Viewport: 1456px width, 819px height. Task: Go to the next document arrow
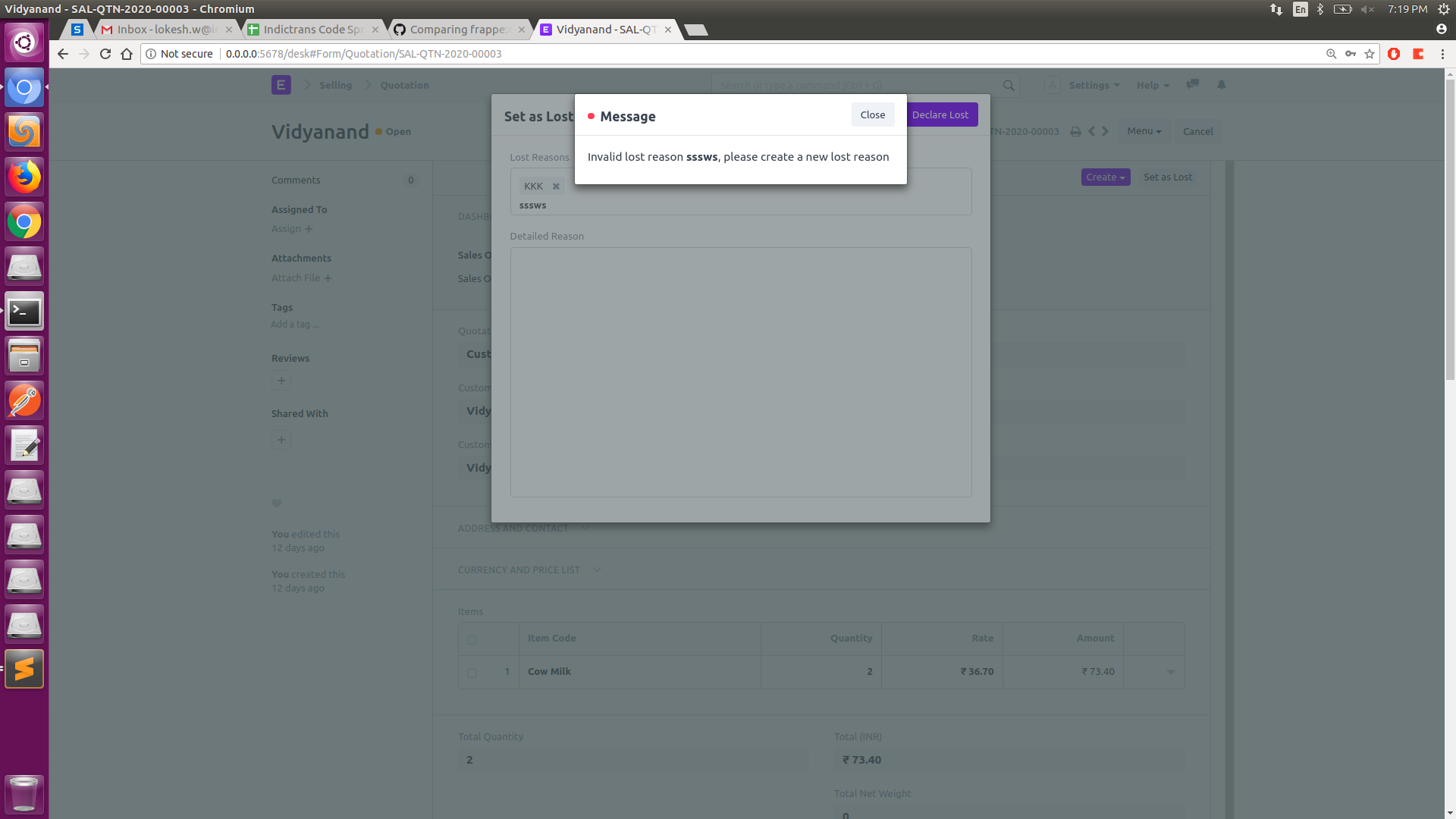tap(1106, 131)
